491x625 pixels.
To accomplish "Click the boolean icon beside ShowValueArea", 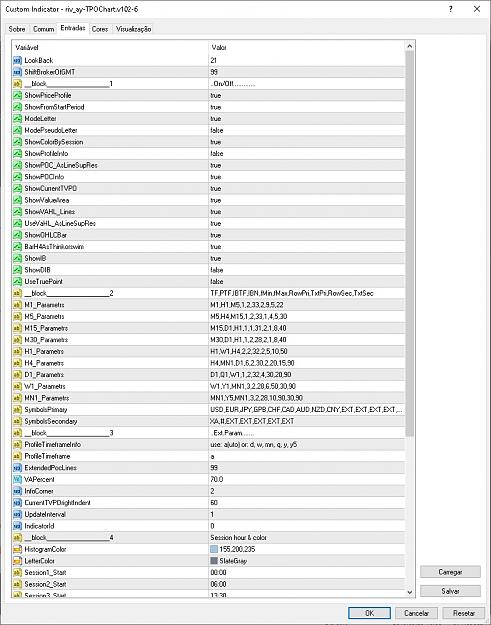I will pyautogui.click(x=17, y=200).
